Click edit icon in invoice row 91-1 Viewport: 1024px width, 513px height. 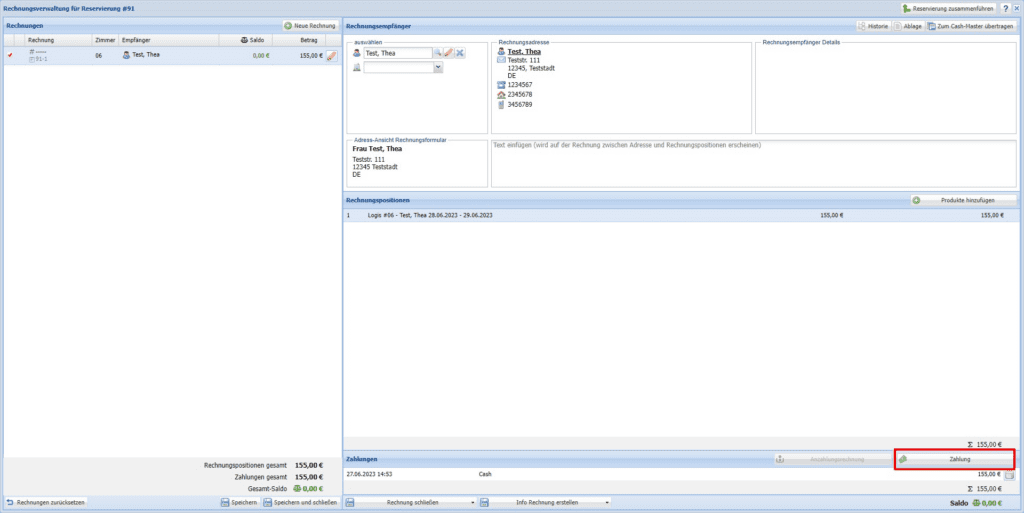332,56
